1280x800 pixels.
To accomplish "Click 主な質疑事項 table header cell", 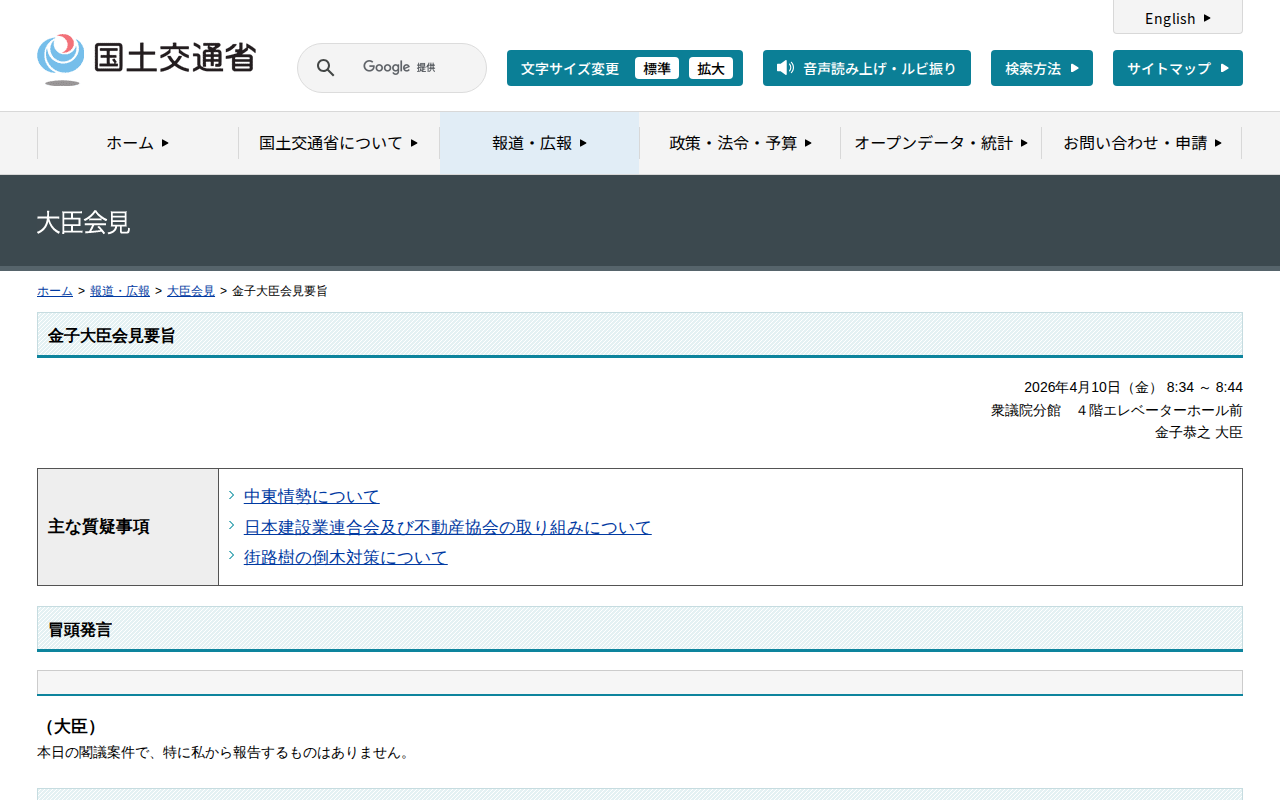I will [128, 527].
